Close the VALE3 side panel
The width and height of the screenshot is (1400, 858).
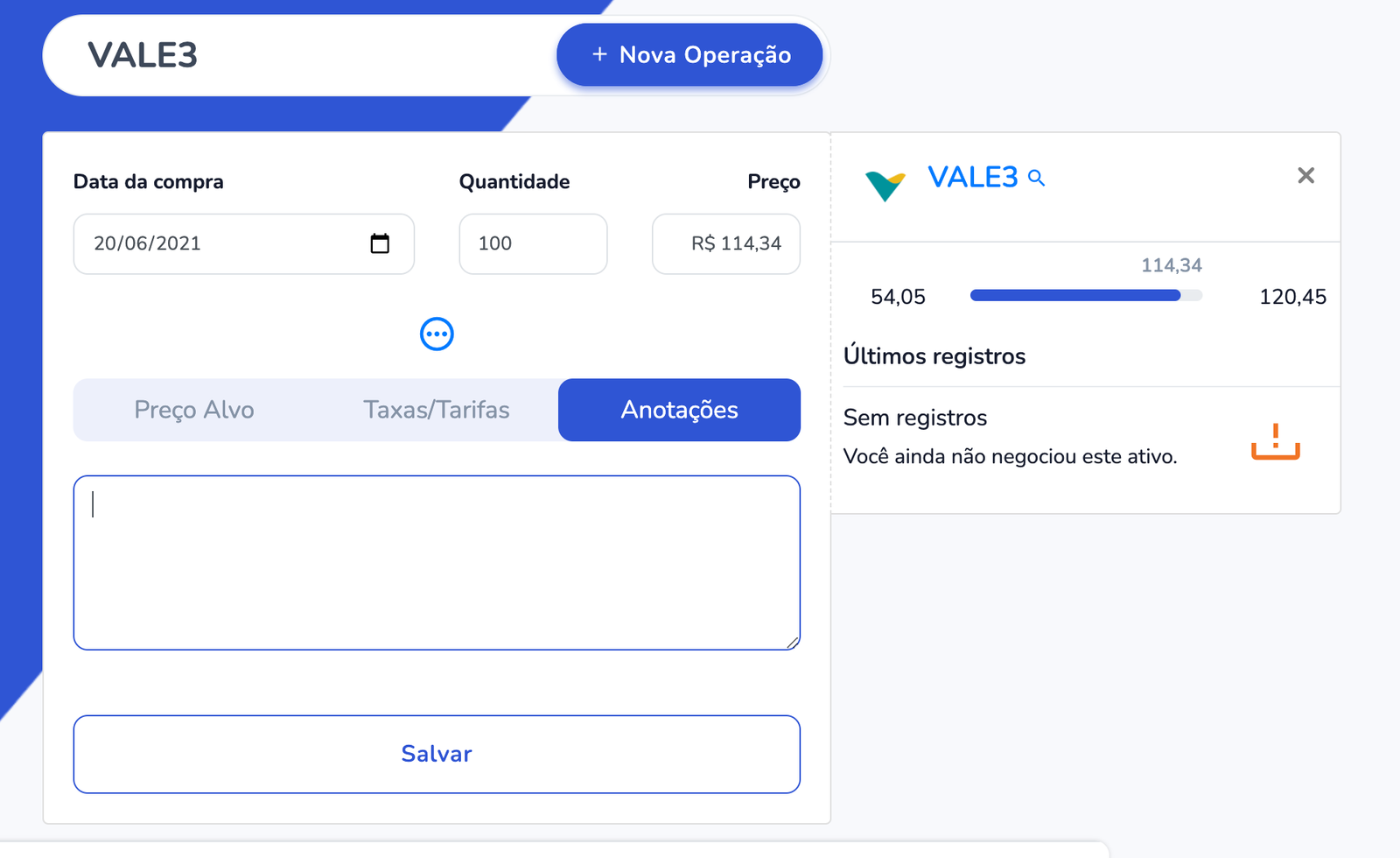click(1305, 176)
